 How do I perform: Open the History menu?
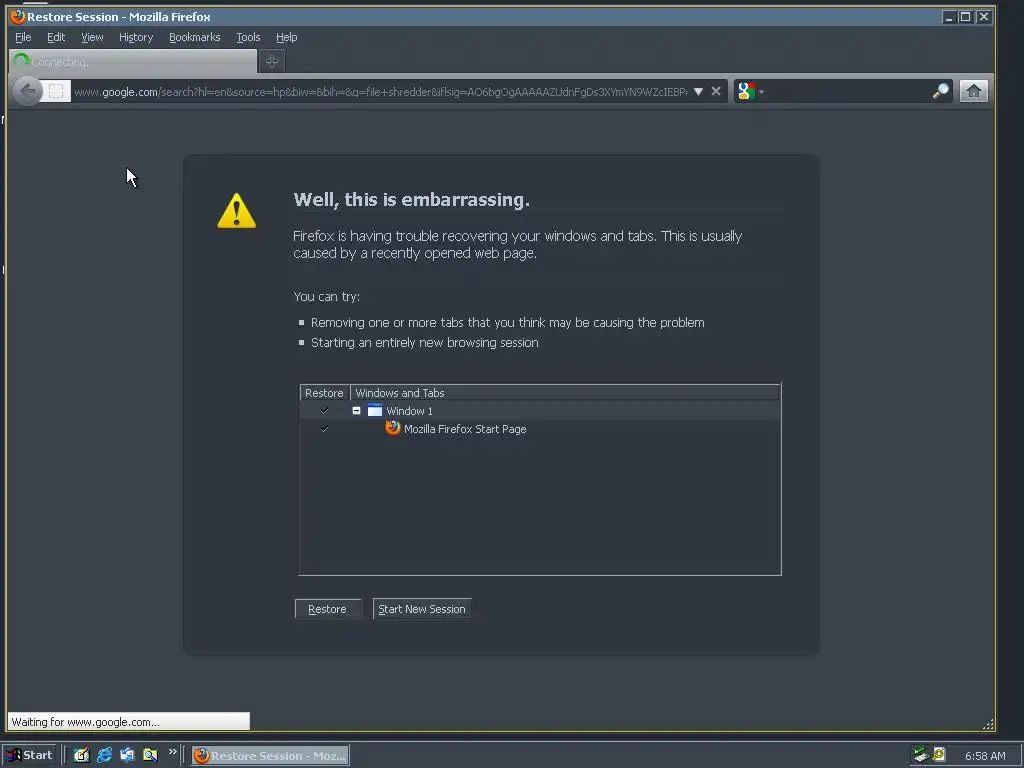point(136,37)
